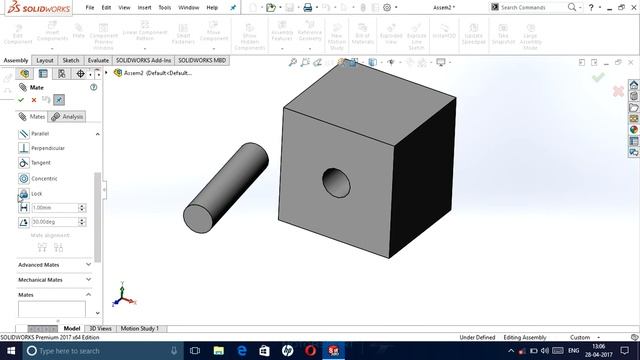This screenshot has height=360, width=640.
Task: Switch to the Sketch ribbon tab
Action: (x=71, y=60)
